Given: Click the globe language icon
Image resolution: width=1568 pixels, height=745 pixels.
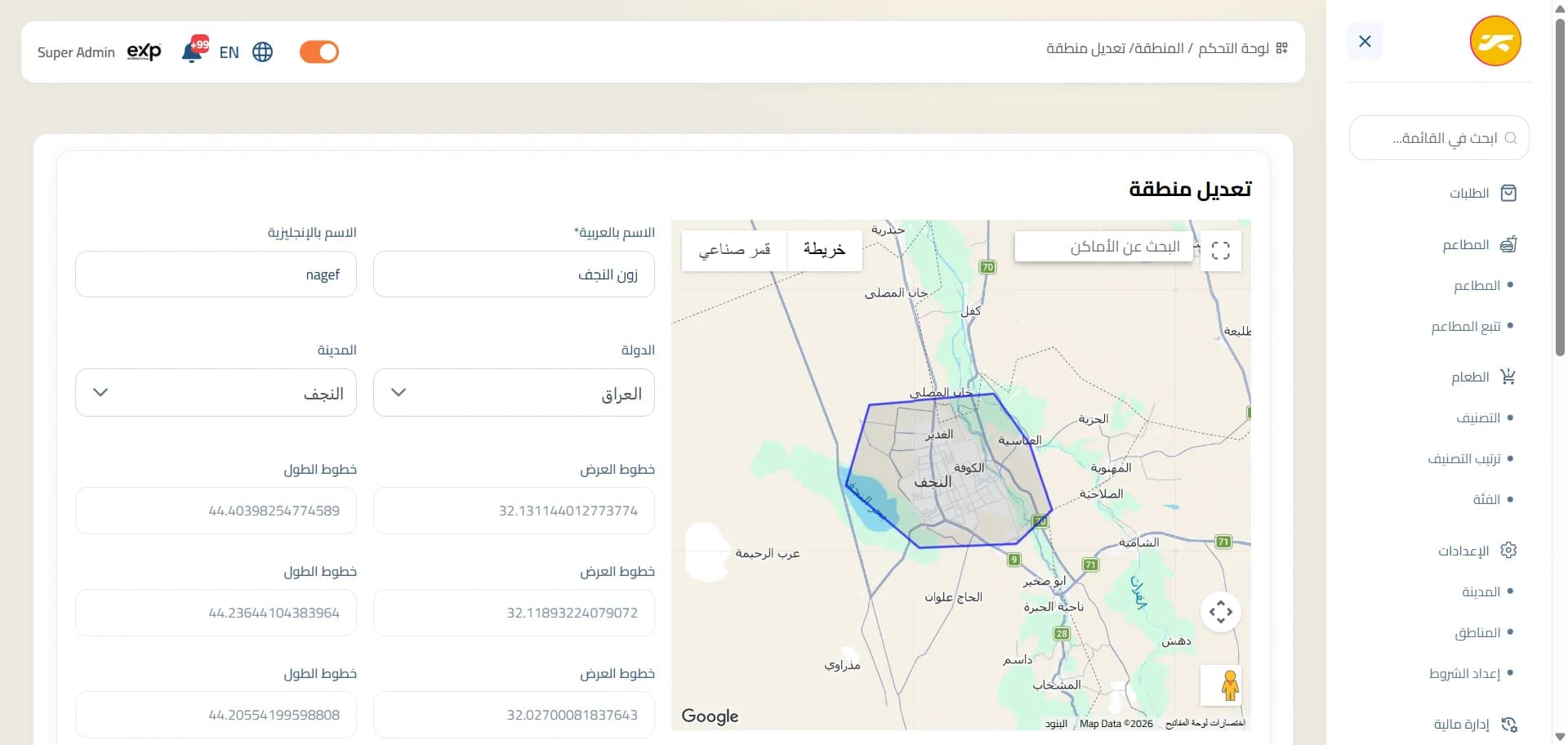Looking at the screenshot, I should pyautogui.click(x=263, y=52).
